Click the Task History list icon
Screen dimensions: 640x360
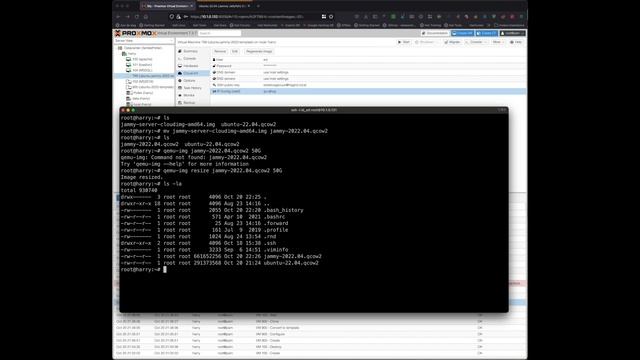(x=180, y=88)
